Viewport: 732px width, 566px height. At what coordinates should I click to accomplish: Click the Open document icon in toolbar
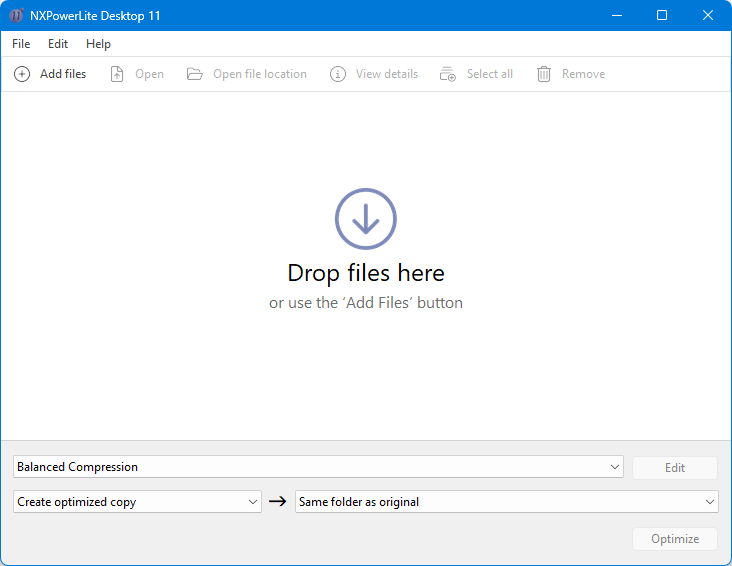click(x=117, y=74)
